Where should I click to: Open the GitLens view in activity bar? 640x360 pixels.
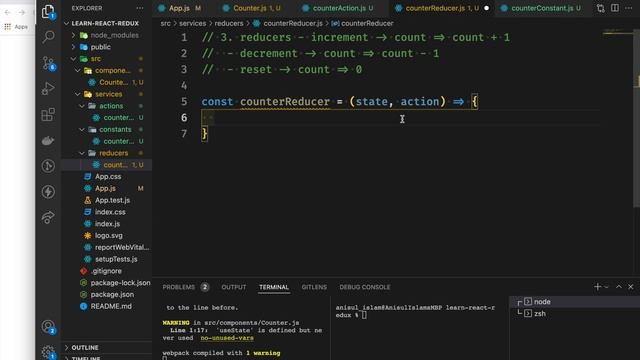click(48, 166)
